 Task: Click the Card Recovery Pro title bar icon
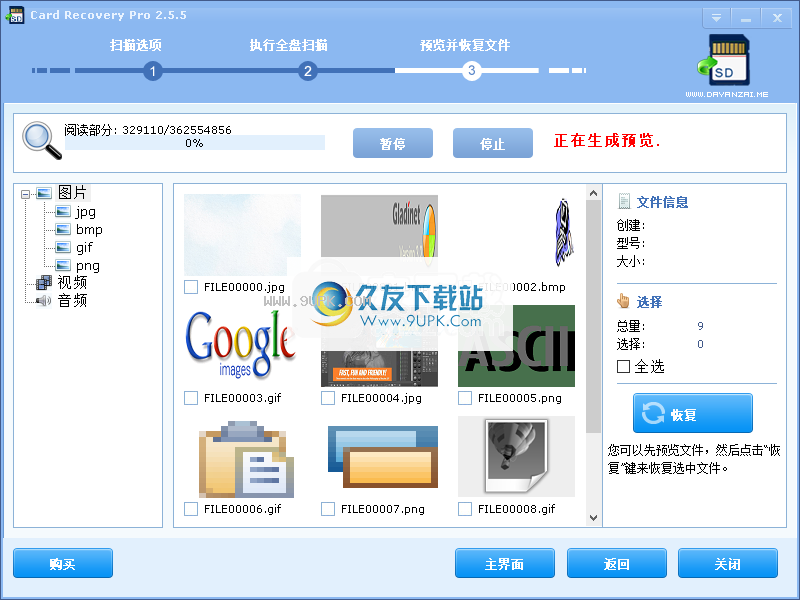pos(15,15)
